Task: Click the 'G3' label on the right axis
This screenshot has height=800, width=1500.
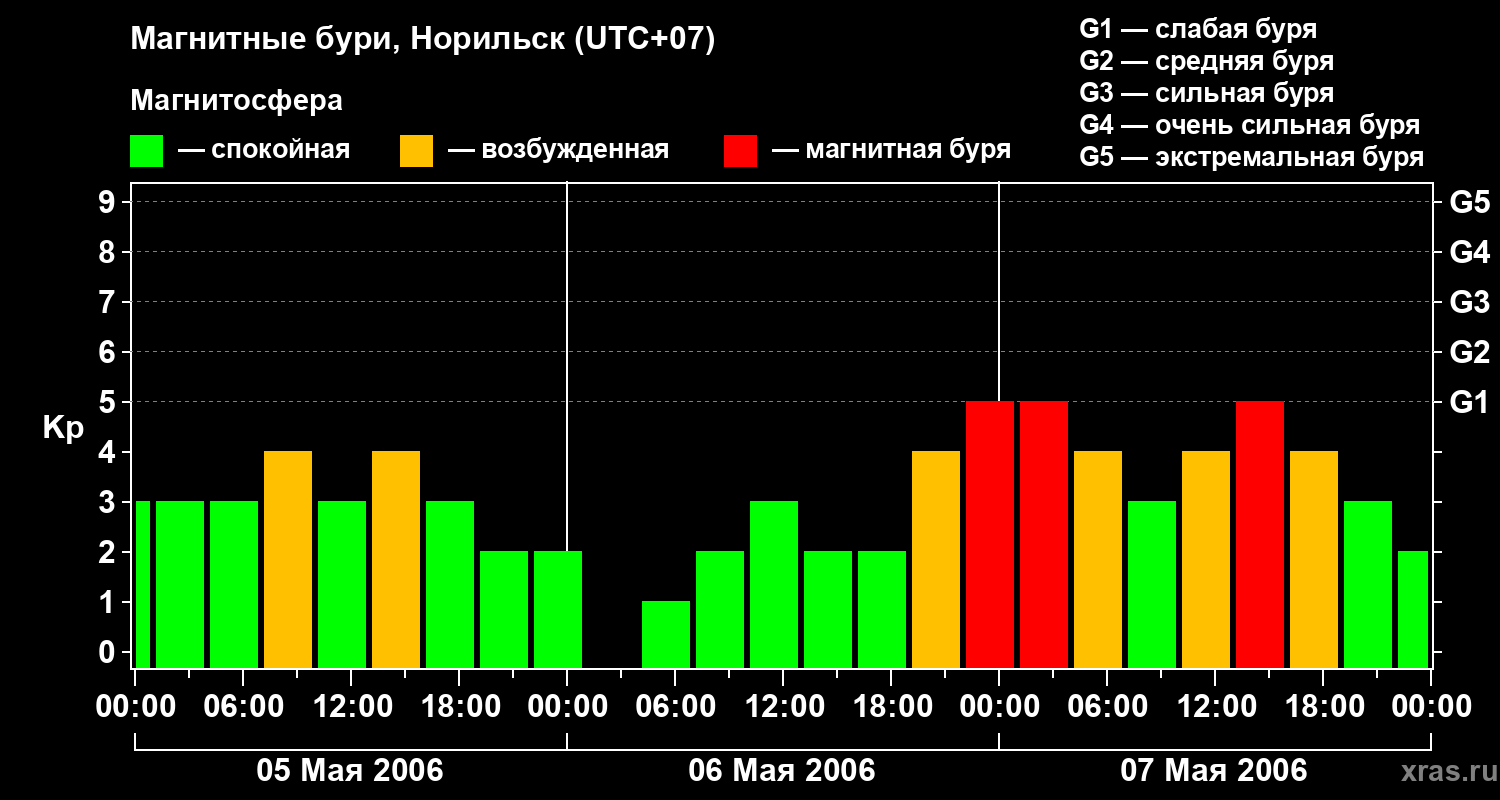Action: click(x=1470, y=302)
